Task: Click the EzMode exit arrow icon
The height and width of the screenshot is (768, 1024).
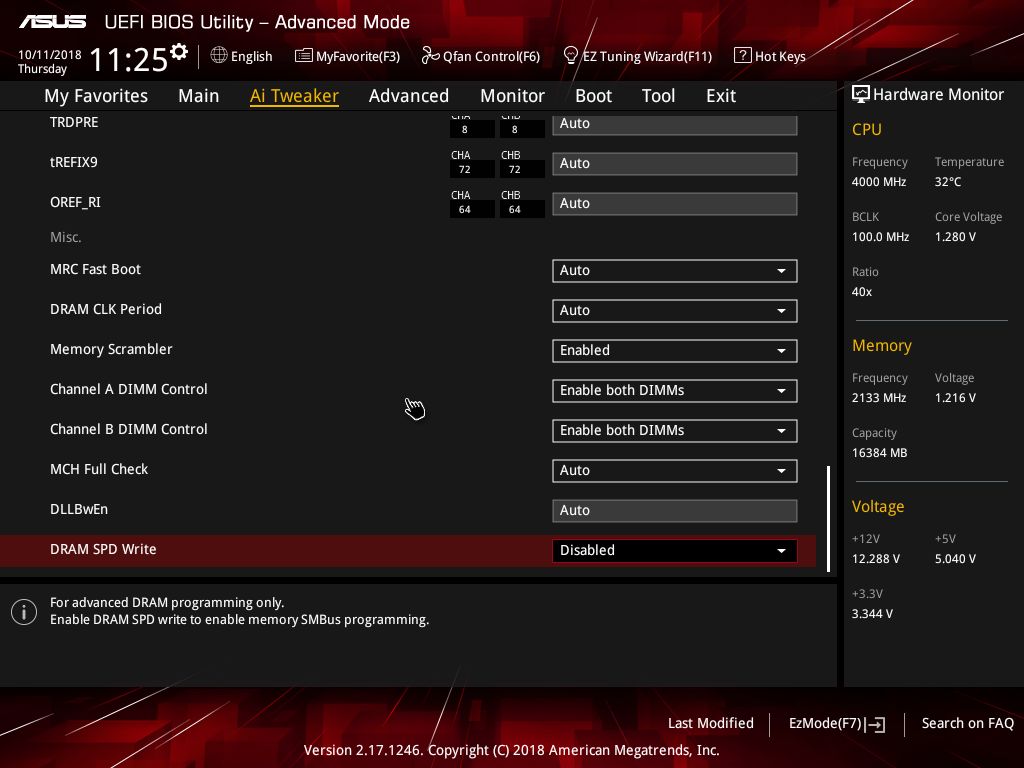Action: 876,724
